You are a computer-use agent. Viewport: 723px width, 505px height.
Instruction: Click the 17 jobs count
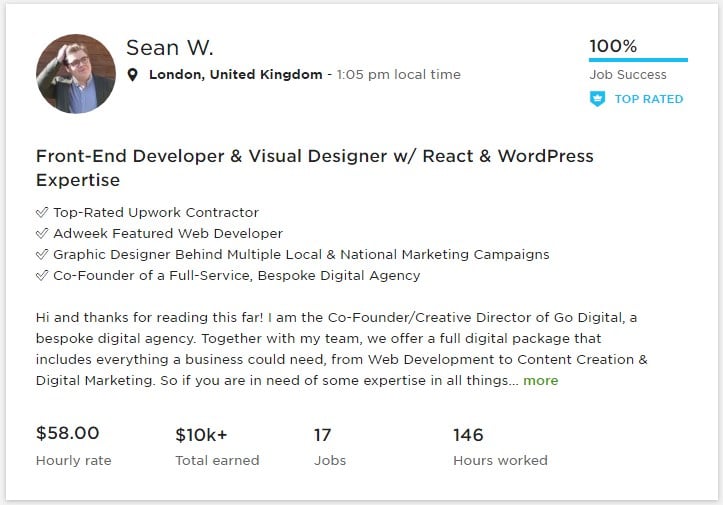[x=323, y=434]
